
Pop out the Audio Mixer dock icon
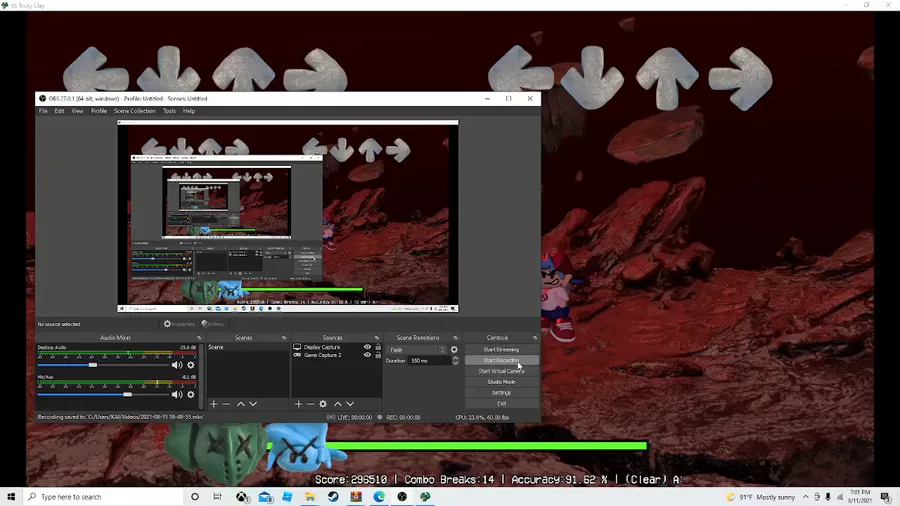[x=199, y=338]
